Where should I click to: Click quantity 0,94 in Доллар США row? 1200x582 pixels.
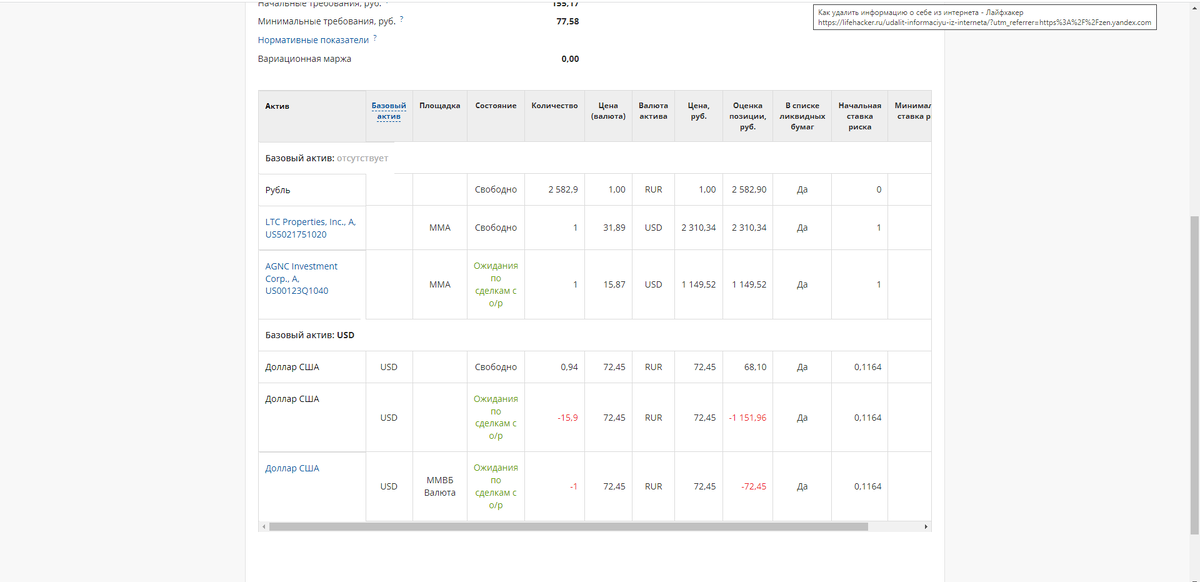point(568,367)
